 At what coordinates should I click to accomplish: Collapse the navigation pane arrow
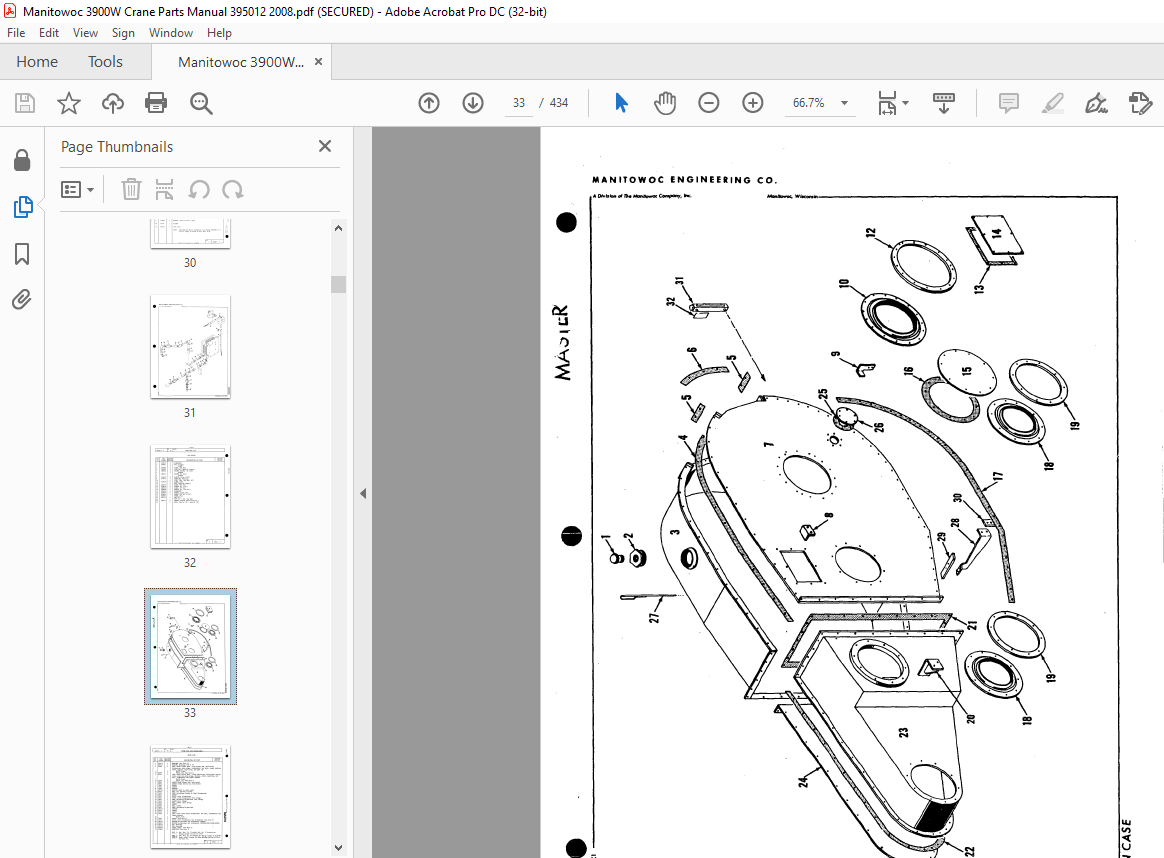point(363,493)
